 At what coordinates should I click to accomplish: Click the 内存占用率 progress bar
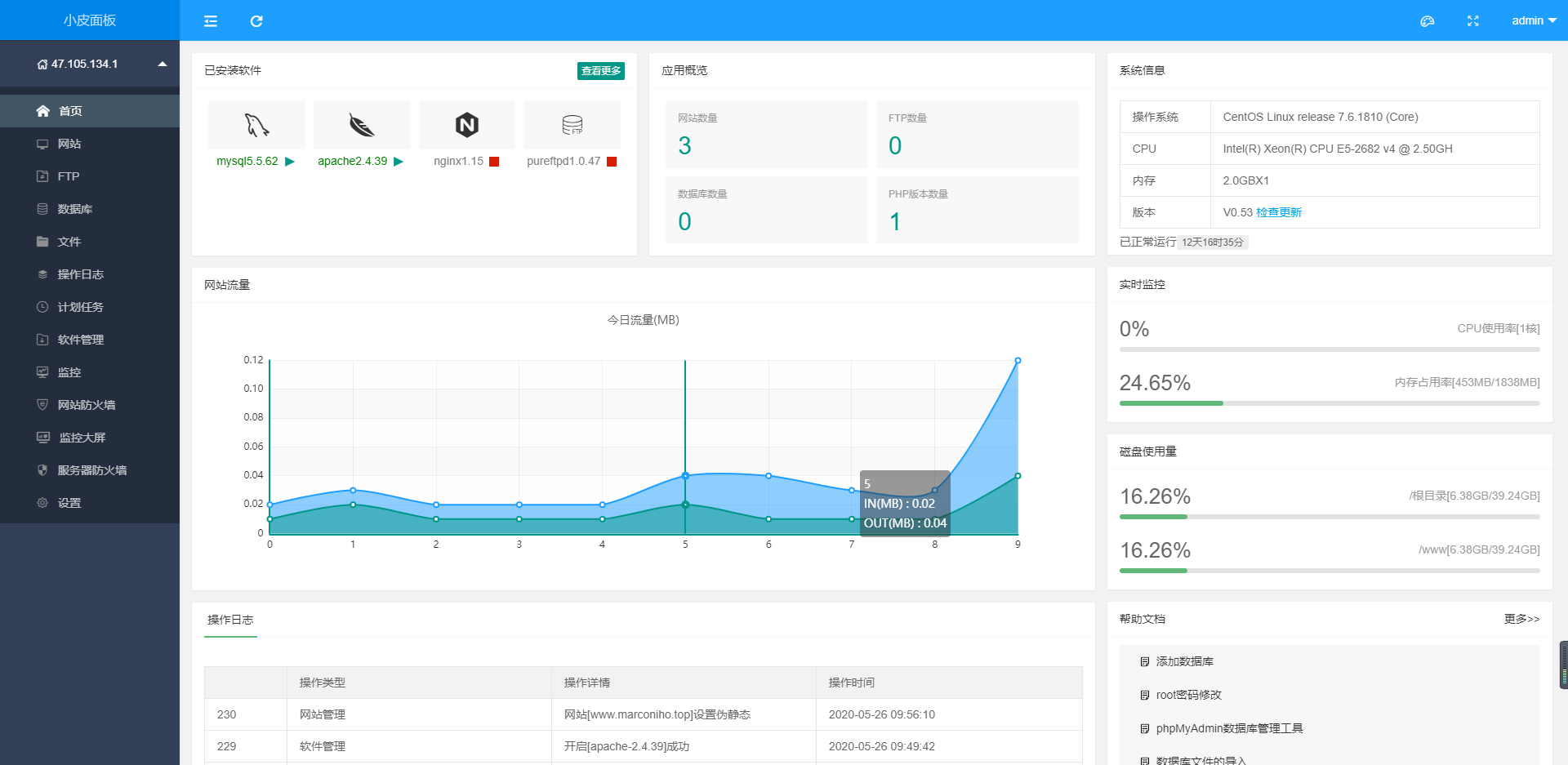(x=1330, y=403)
